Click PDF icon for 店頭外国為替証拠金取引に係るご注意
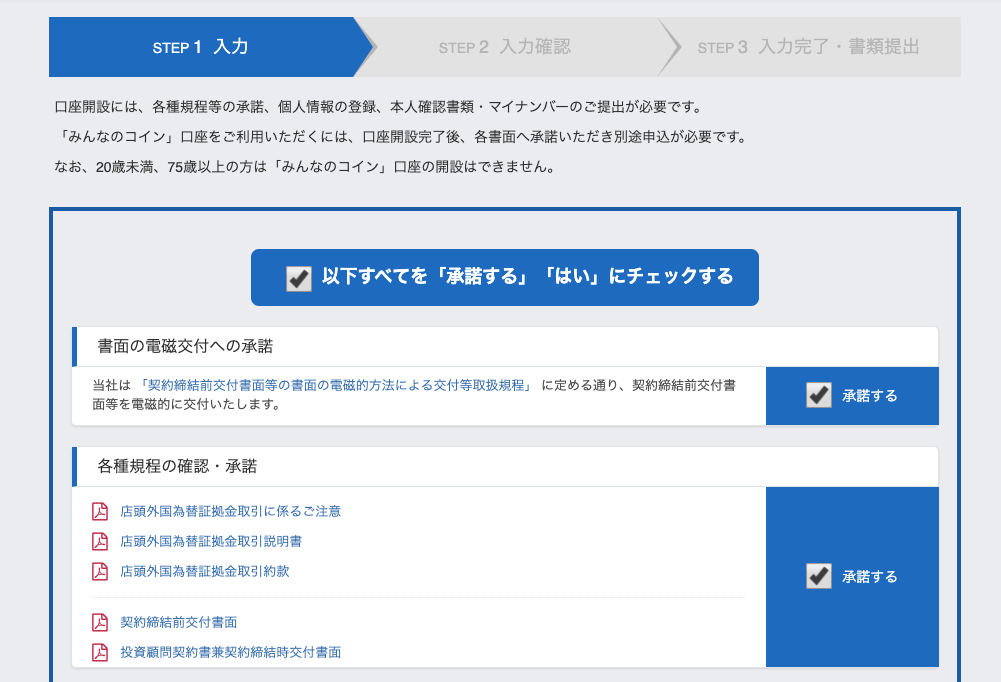 pos(100,512)
